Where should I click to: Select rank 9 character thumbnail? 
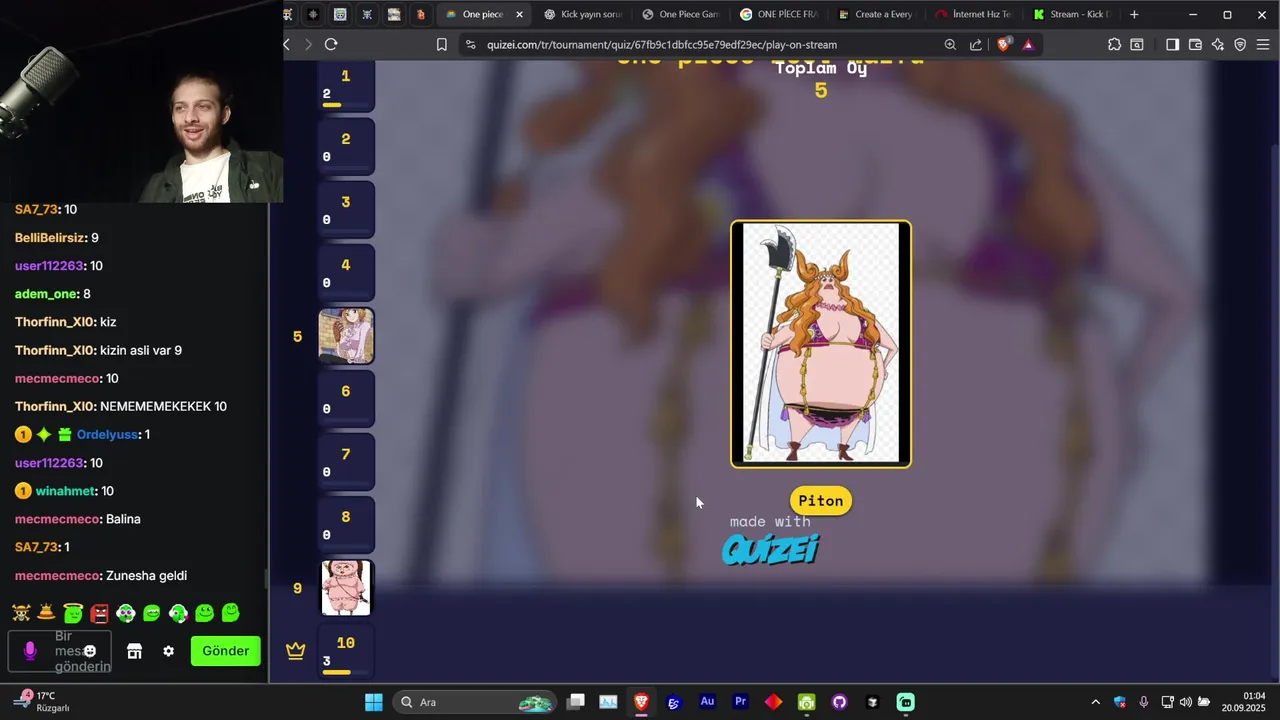(x=346, y=588)
